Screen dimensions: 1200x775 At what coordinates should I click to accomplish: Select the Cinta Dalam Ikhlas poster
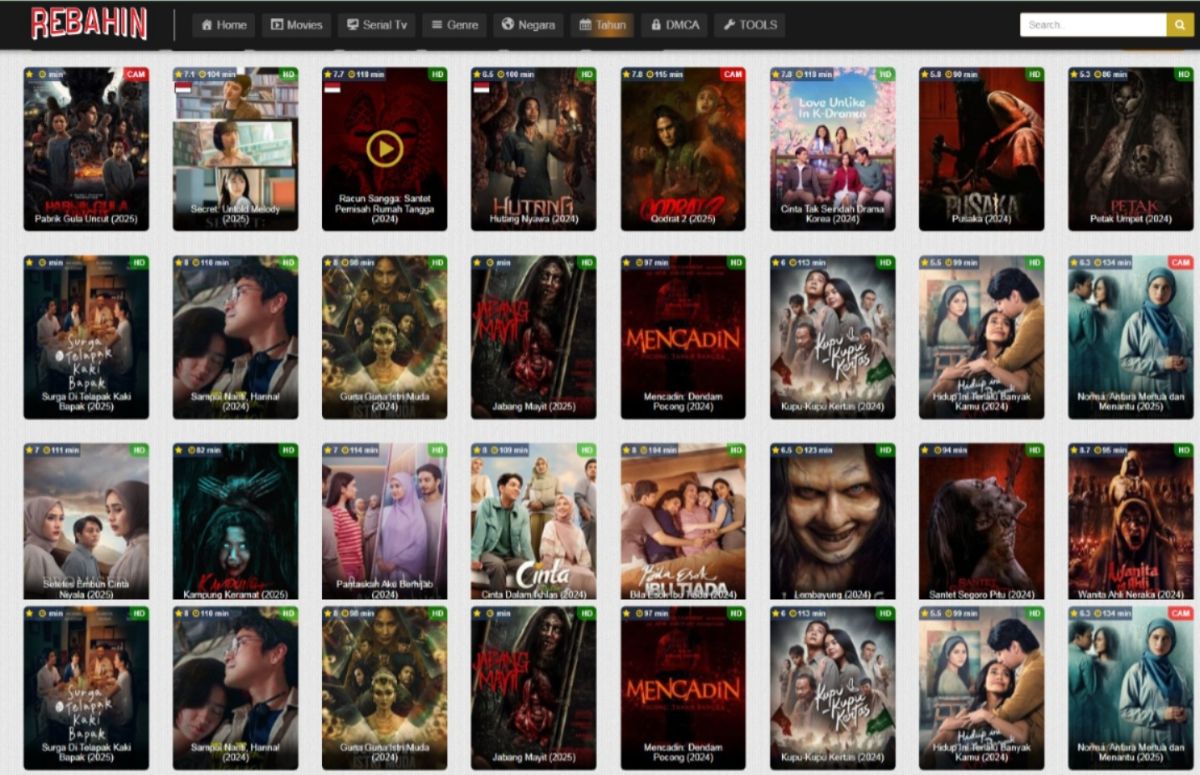point(533,521)
